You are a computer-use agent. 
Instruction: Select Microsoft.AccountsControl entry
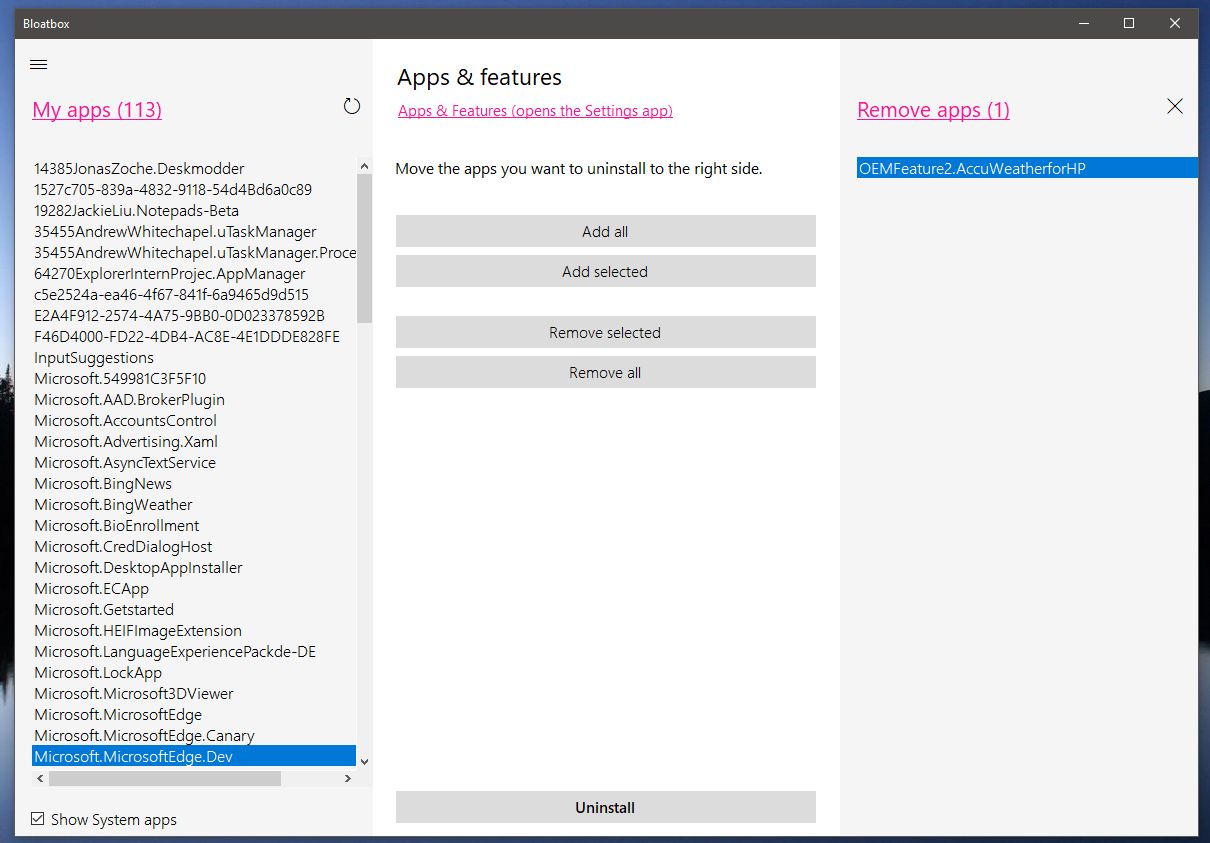[x=194, y=420]
